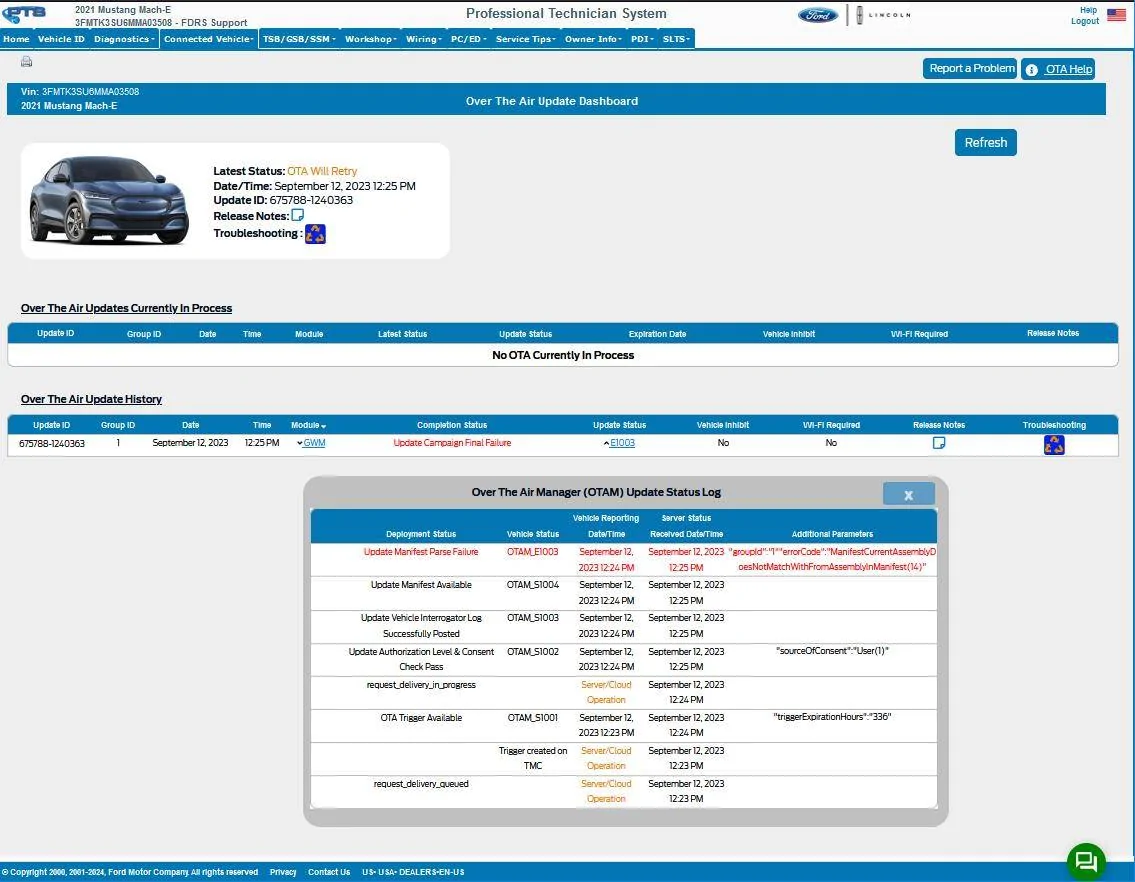Click Over The Air Update History heading
Image resolution: width=1135 pixels, height=882 pixels.
pyautogui.click(x=91, y=399)
